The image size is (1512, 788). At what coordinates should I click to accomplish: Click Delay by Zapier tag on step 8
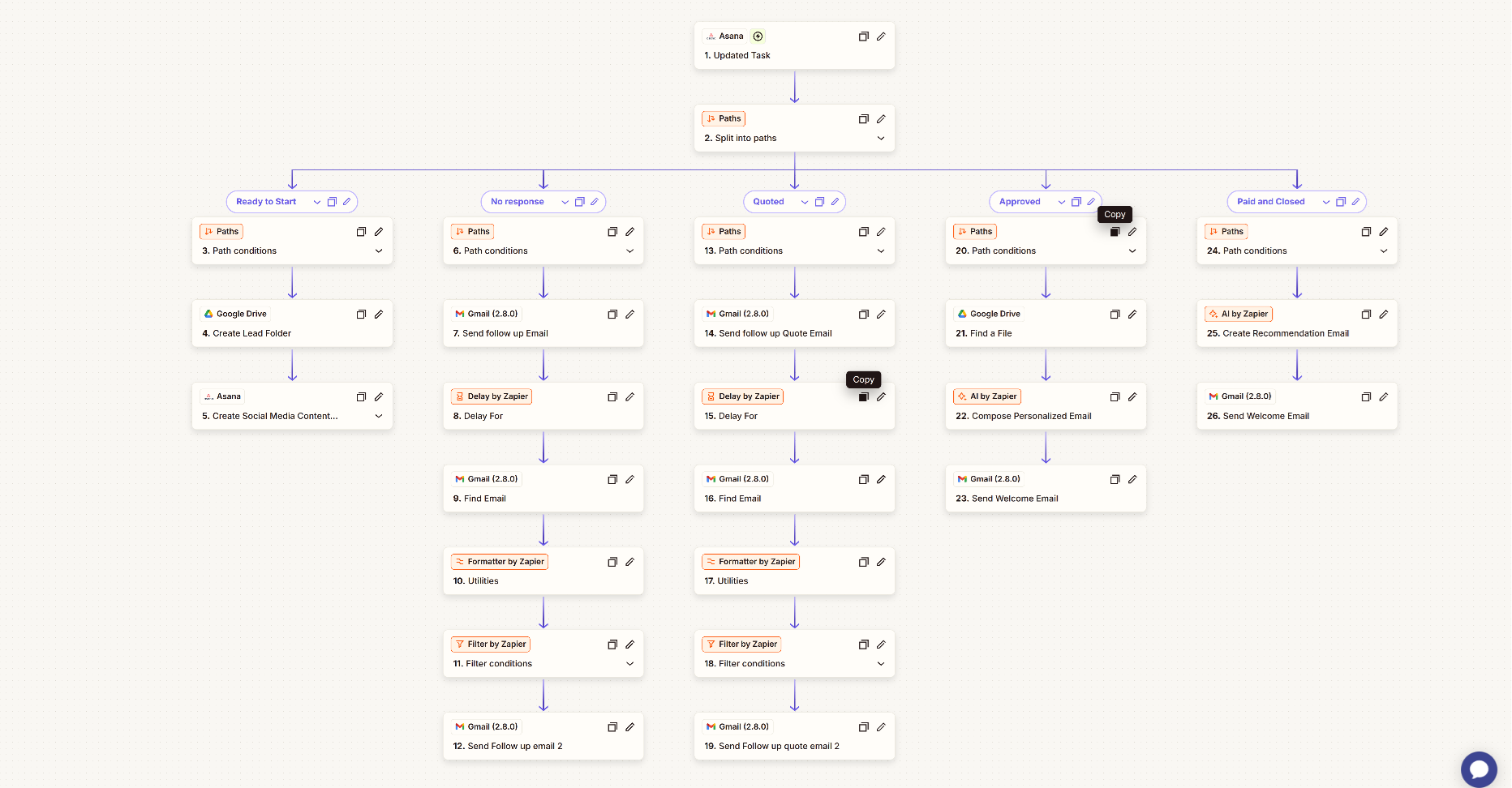click(492, 397)
